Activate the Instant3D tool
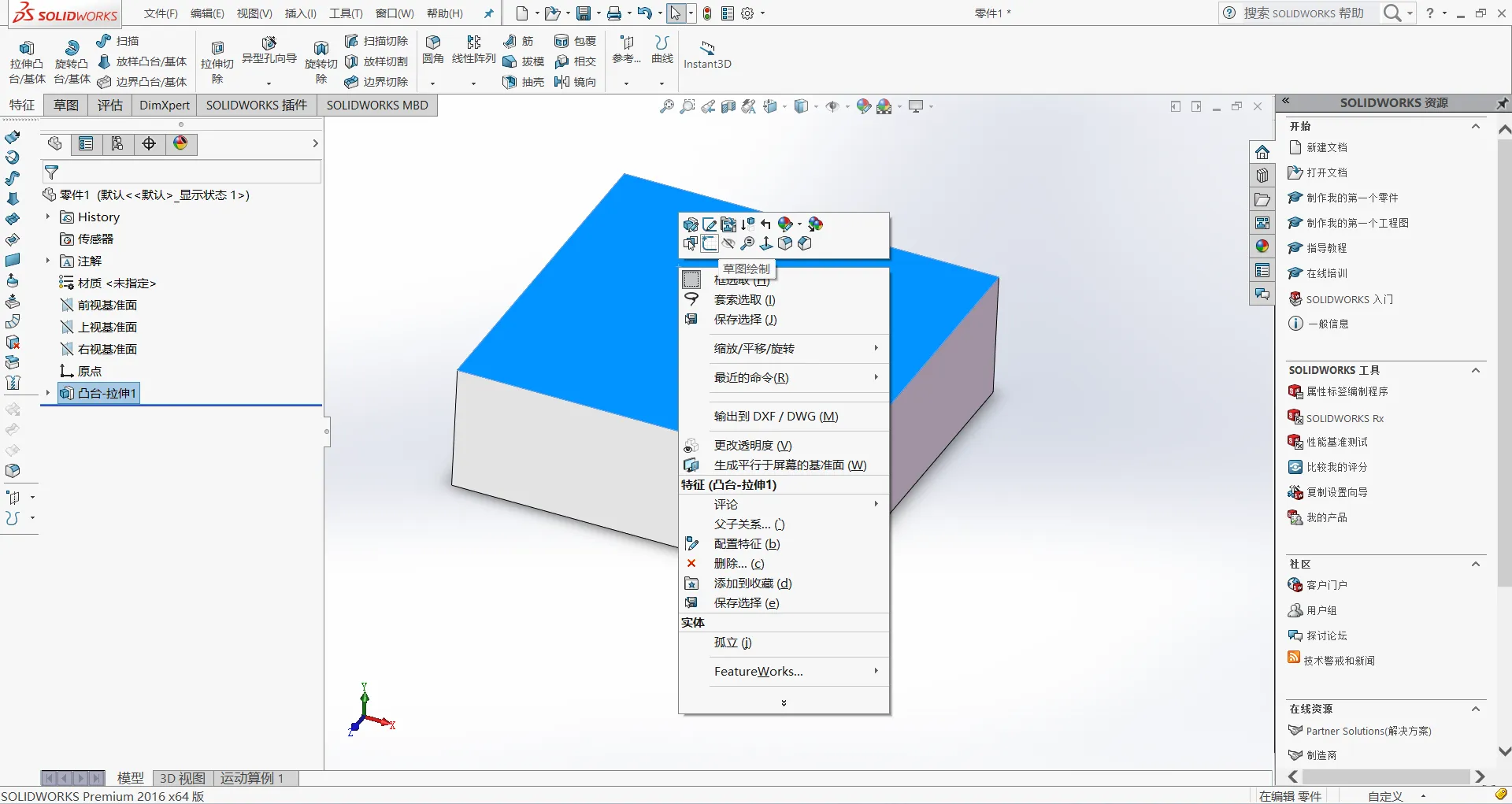 (x=707, y=54)
